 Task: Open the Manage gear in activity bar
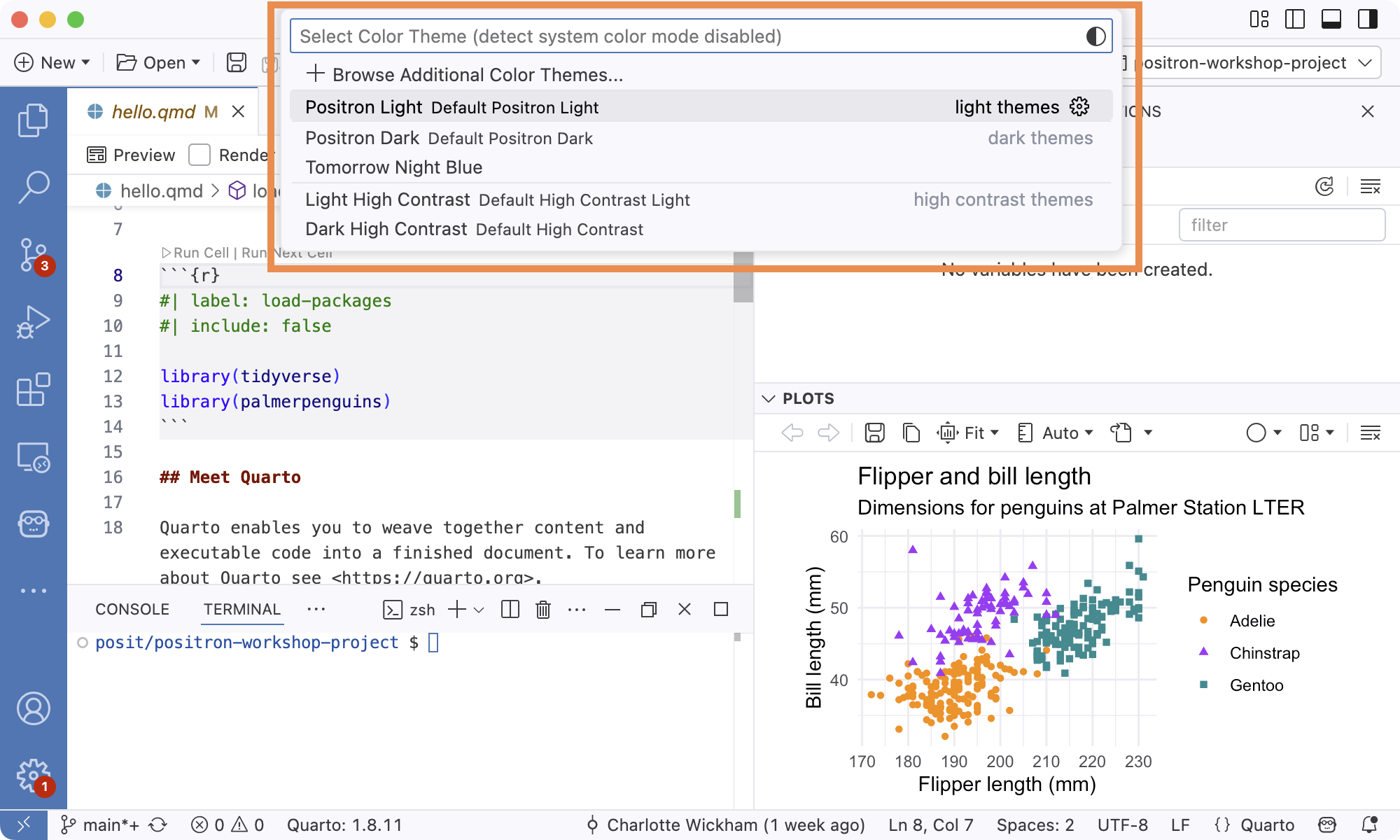(33, 776)
